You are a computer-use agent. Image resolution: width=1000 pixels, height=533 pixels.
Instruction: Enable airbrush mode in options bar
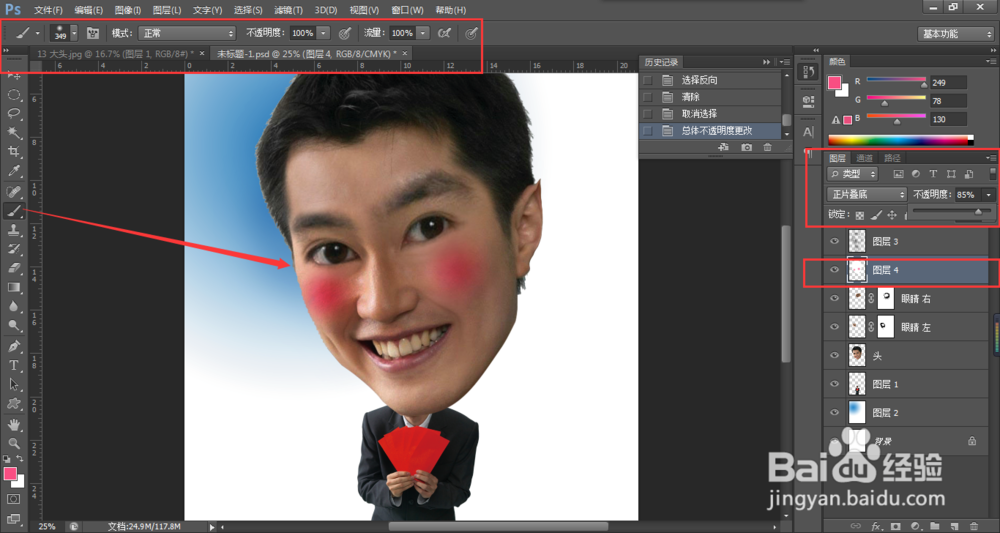point(445,33)
